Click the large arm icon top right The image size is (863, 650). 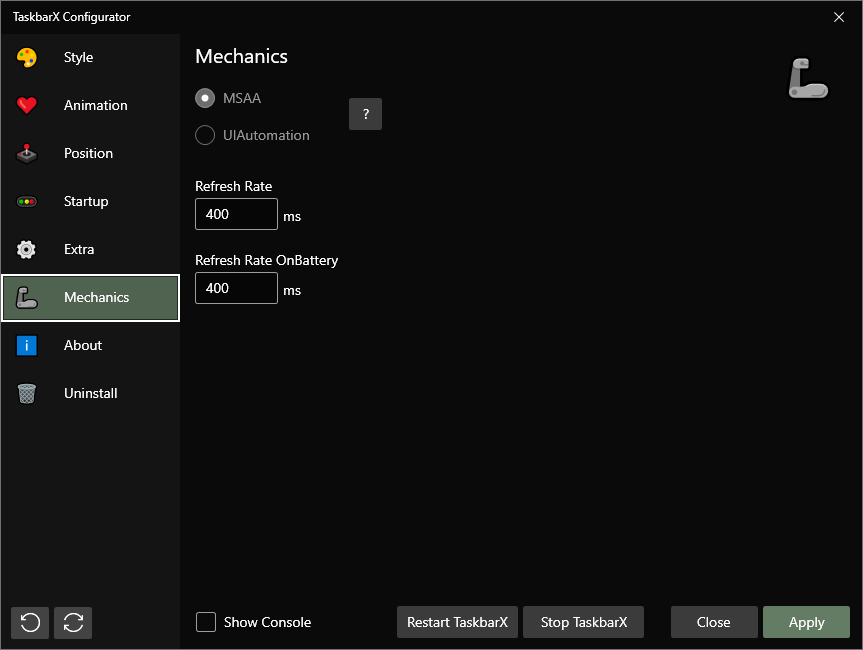pos(808,79)
